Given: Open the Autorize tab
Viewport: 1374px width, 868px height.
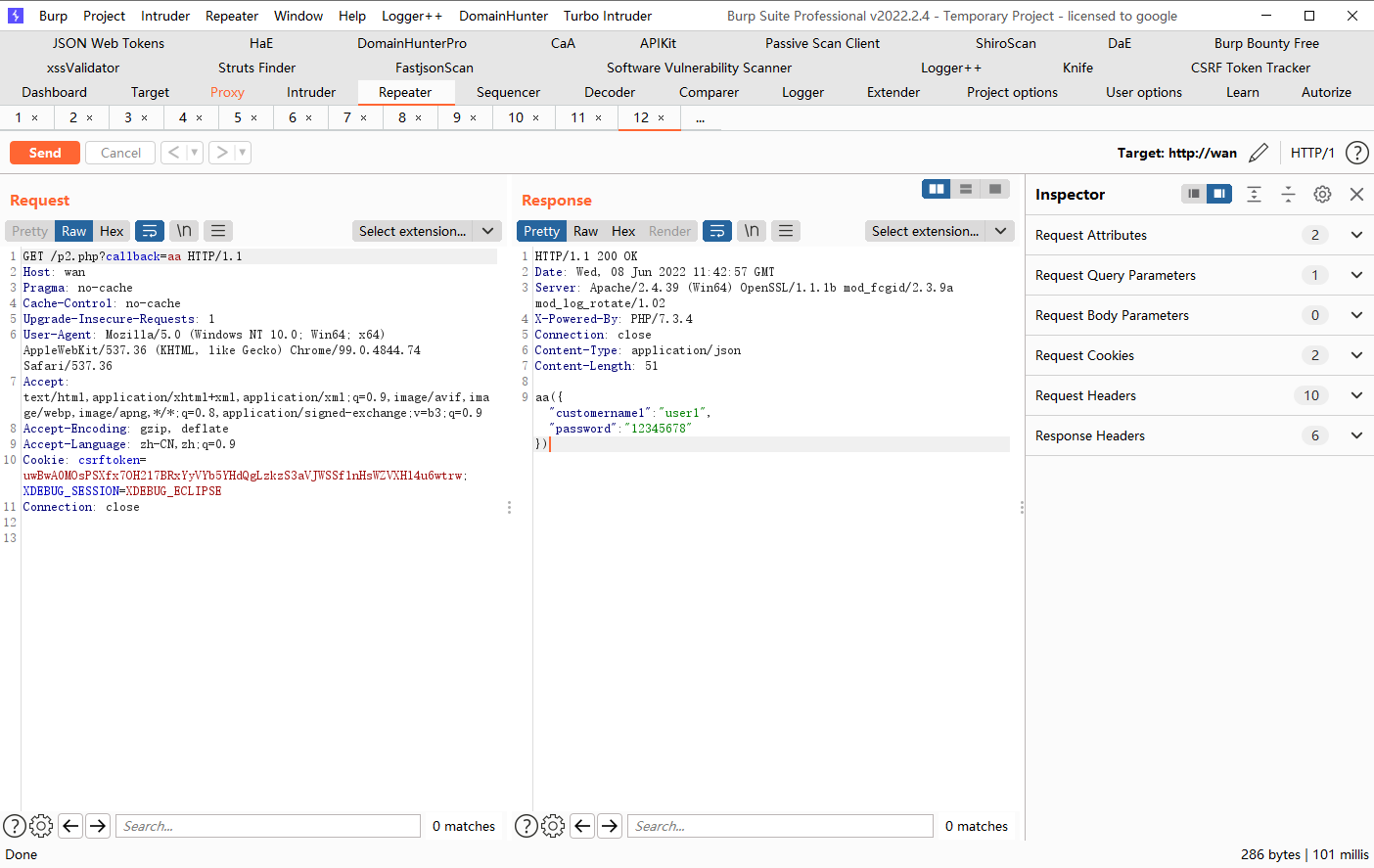Looking at the screenshot, I should pyautogui.click(x=1326, y=92).
